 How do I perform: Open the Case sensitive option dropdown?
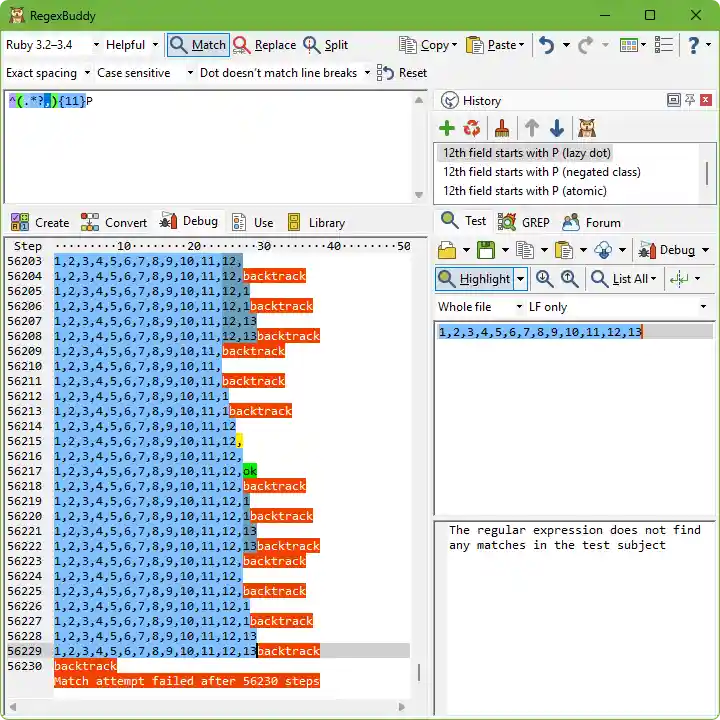click(x=145, y=73)
